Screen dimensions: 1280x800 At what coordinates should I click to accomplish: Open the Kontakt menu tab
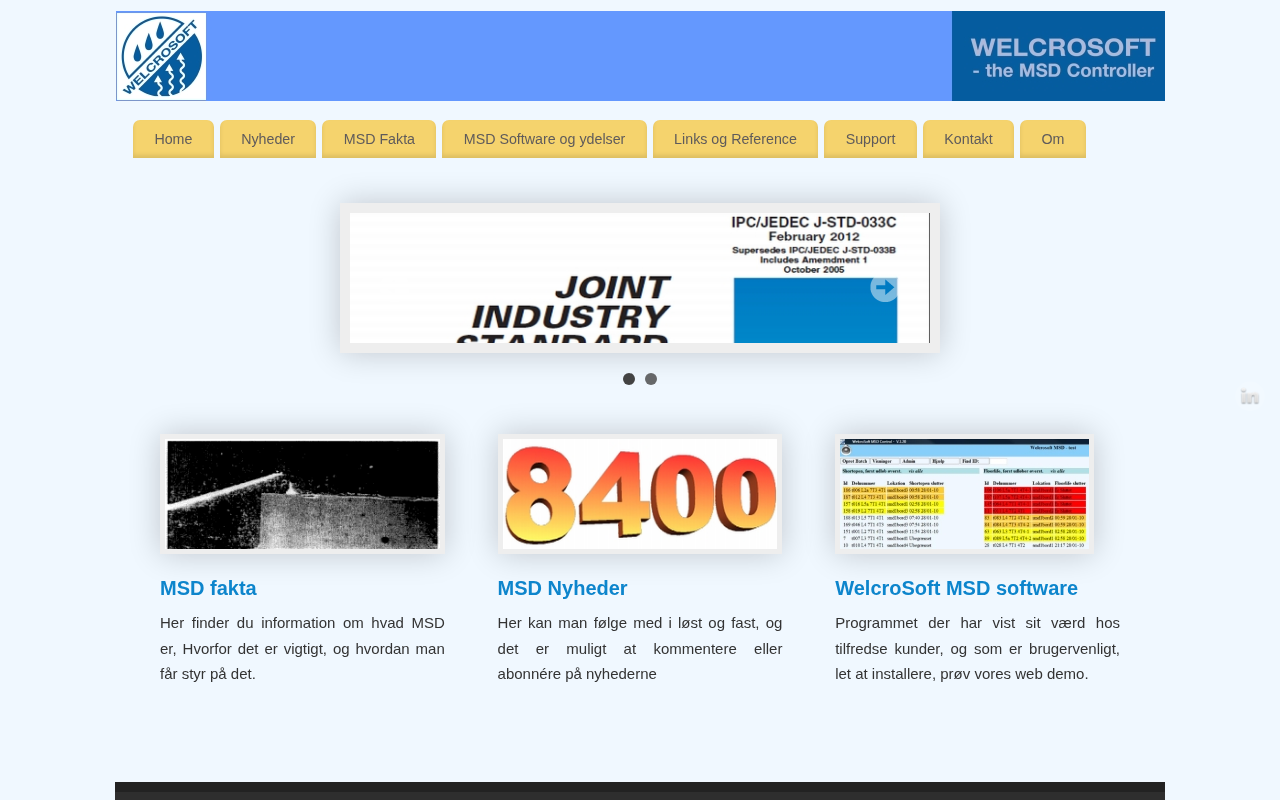point(968,139)
